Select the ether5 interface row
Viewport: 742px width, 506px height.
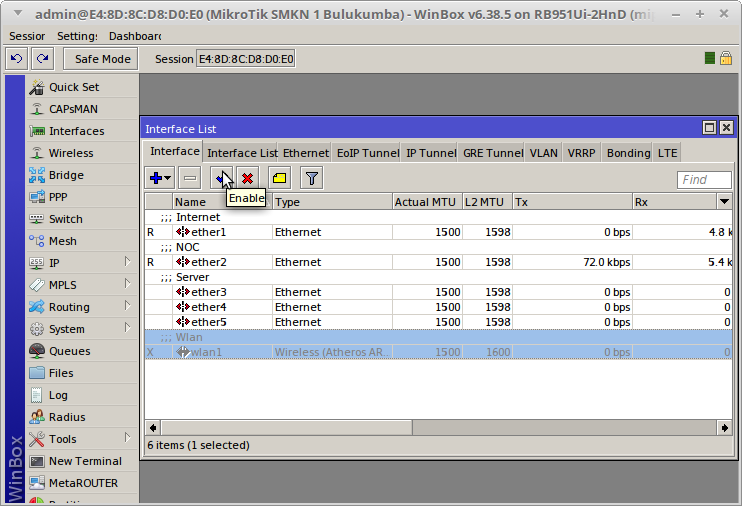pos(438,322)
